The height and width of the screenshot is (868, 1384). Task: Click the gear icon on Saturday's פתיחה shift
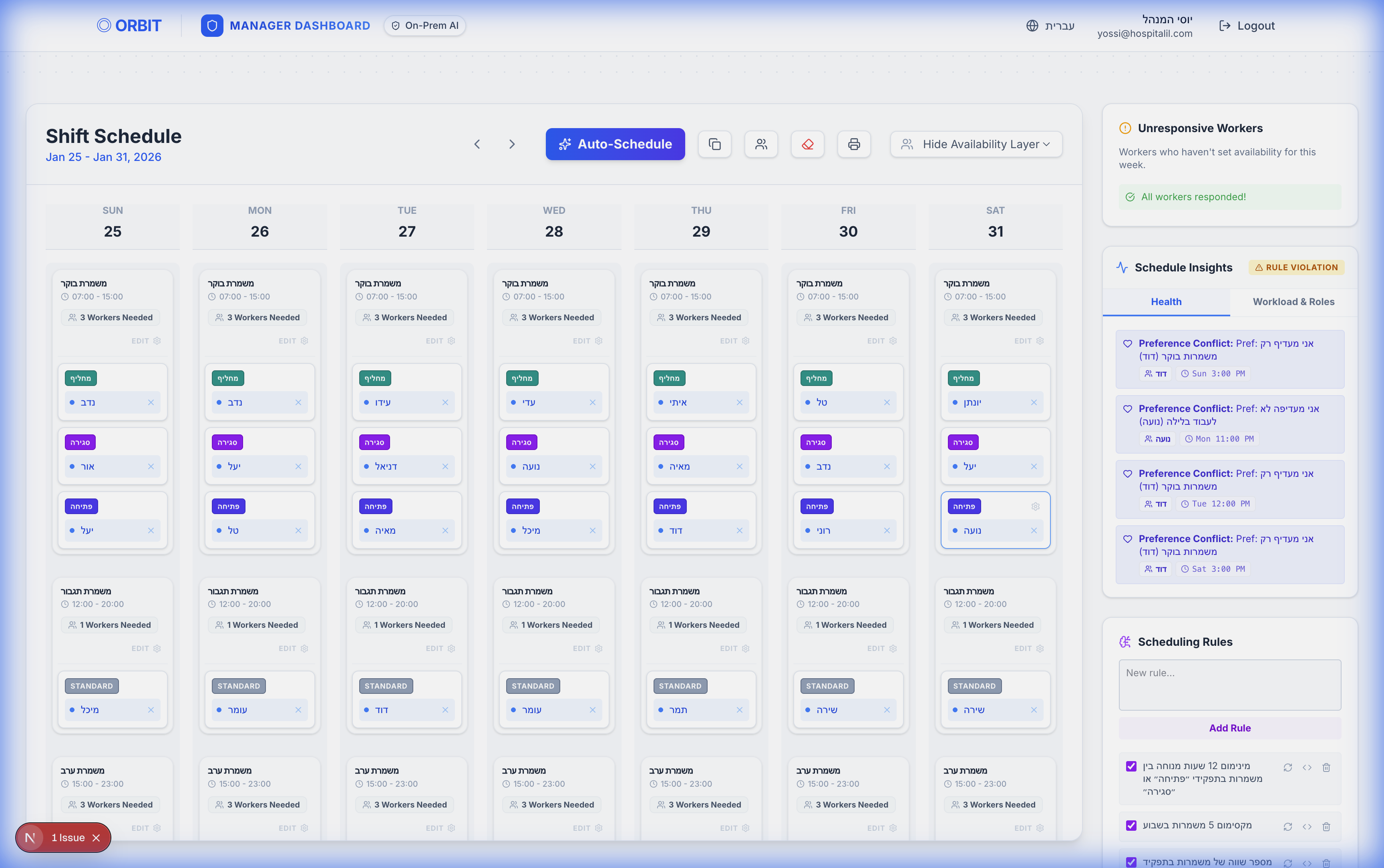(1036, 506)
